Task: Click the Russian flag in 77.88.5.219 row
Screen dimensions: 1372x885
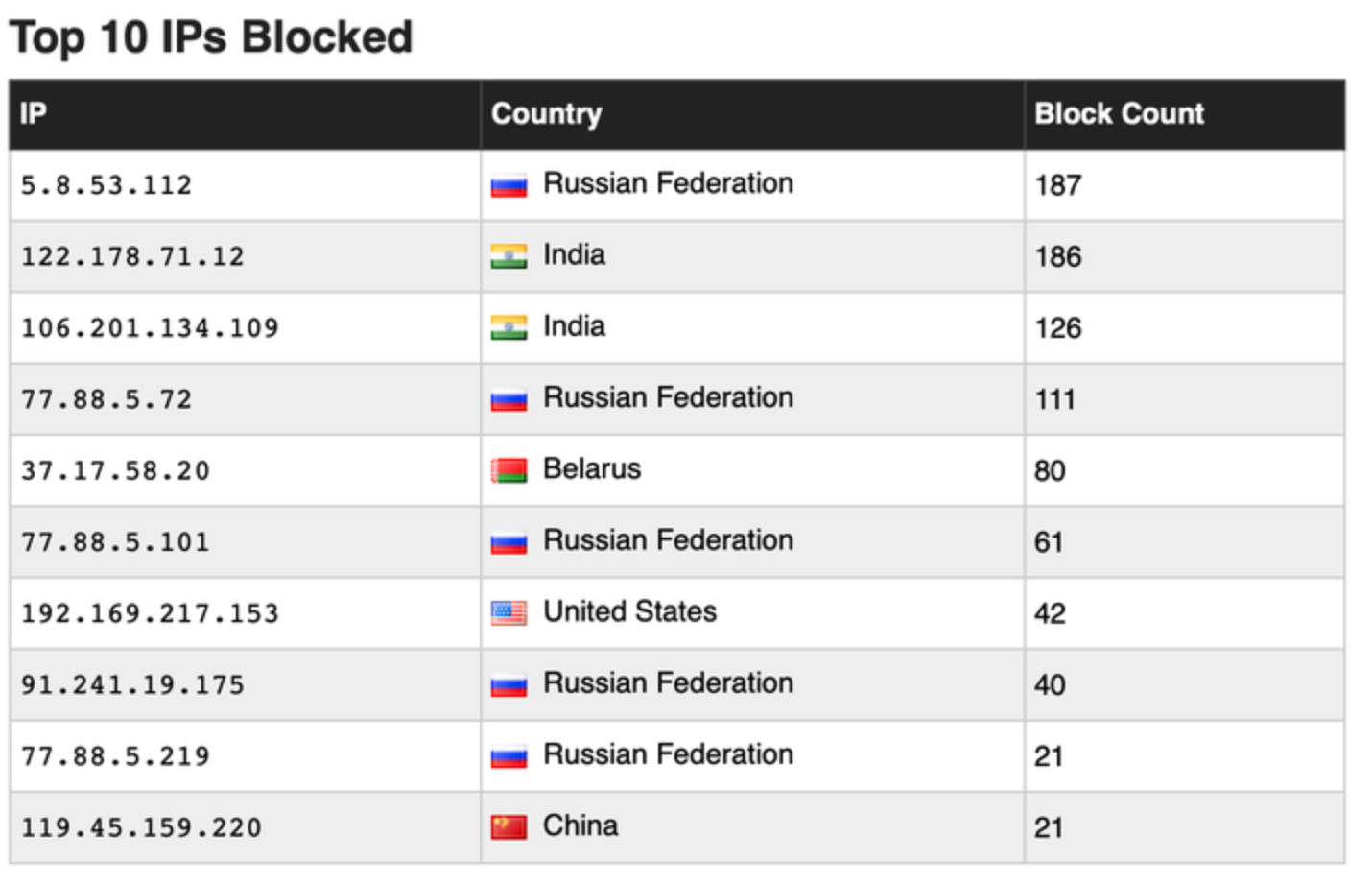Action: (509, 755)
